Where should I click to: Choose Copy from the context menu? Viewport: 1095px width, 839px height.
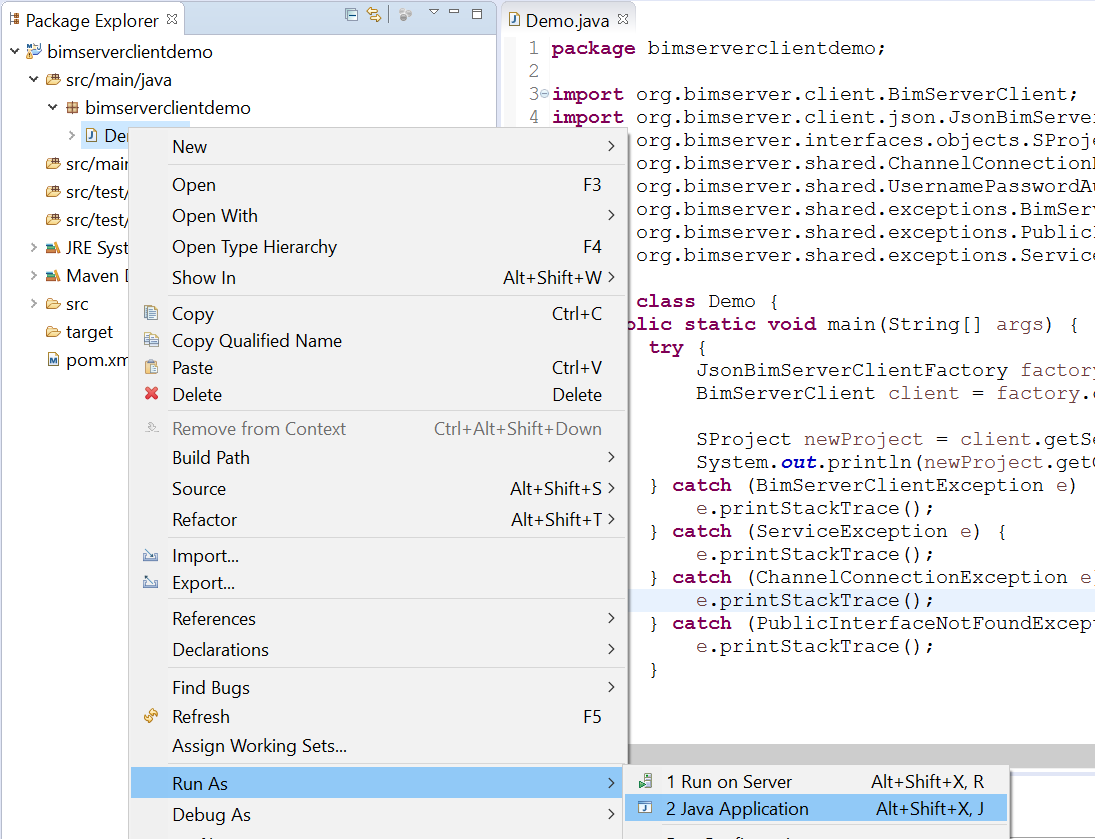point(193,314)
